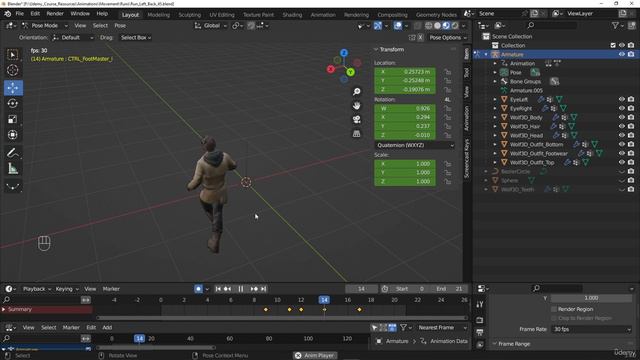Select wireframe viewport shading mode

point(429,25)
